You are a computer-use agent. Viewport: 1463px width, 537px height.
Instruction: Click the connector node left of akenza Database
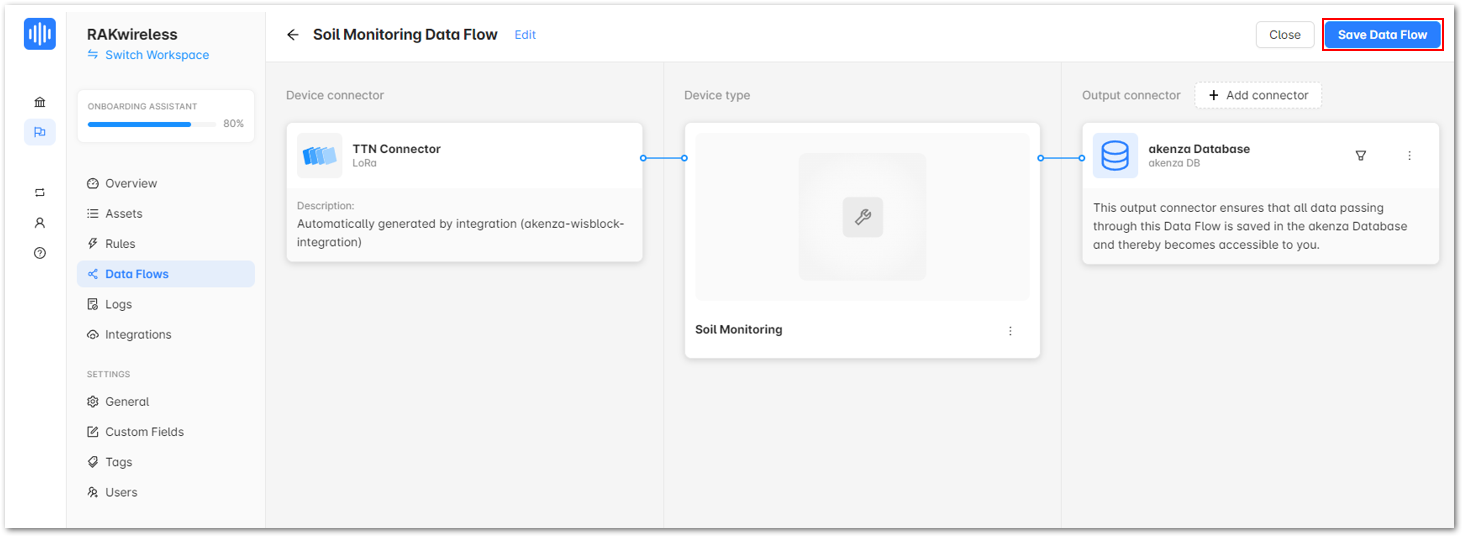point(1082,158)
